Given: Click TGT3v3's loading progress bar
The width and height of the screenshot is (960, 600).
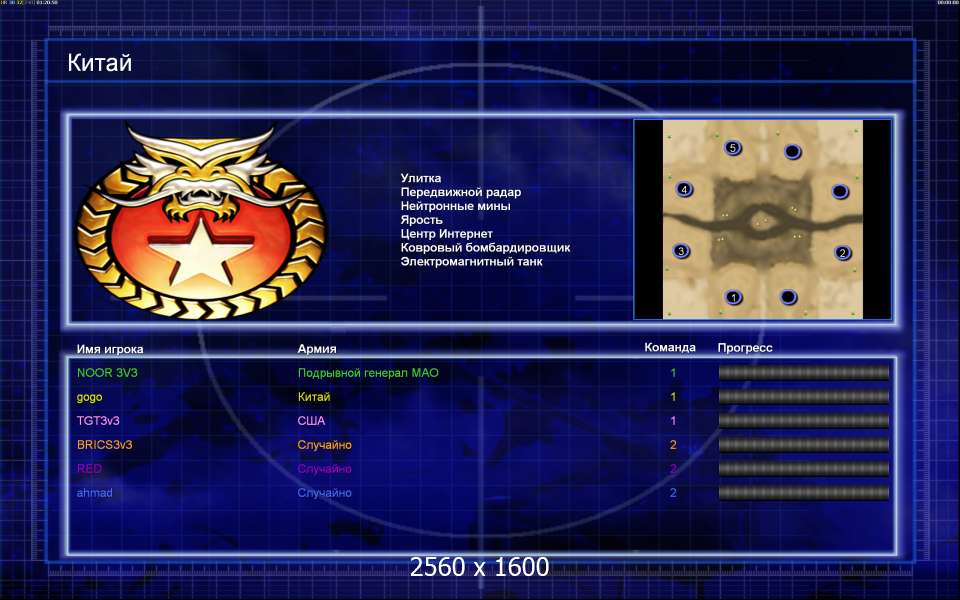Looking at the screenshot, I should click(x=803, y=421).
